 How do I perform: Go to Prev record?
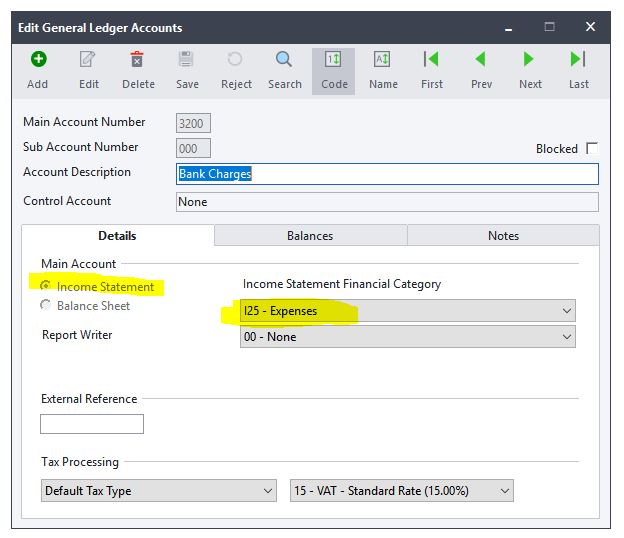pyautogui.click(x=481, y=60)
